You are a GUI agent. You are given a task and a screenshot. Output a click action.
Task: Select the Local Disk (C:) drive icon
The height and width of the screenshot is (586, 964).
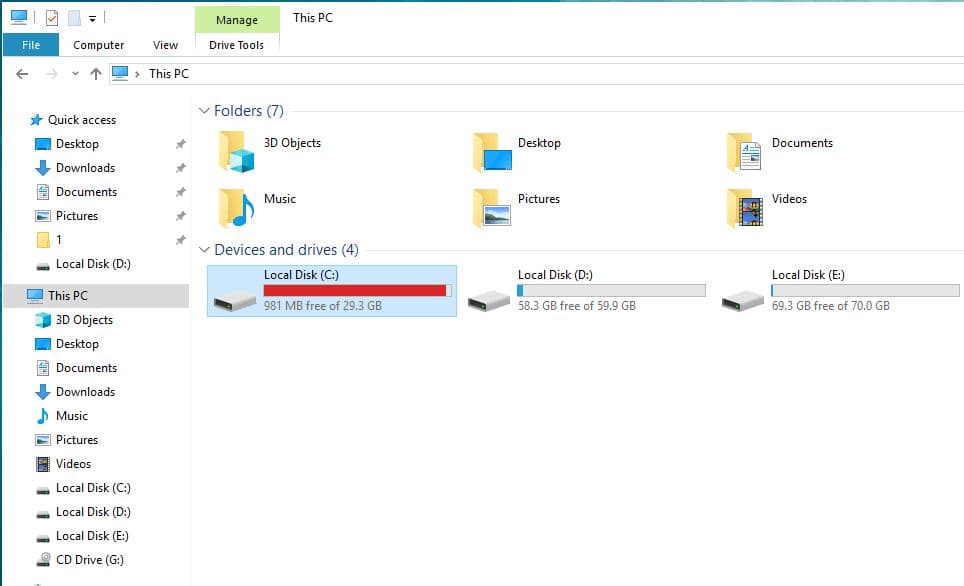pos(234,301)
